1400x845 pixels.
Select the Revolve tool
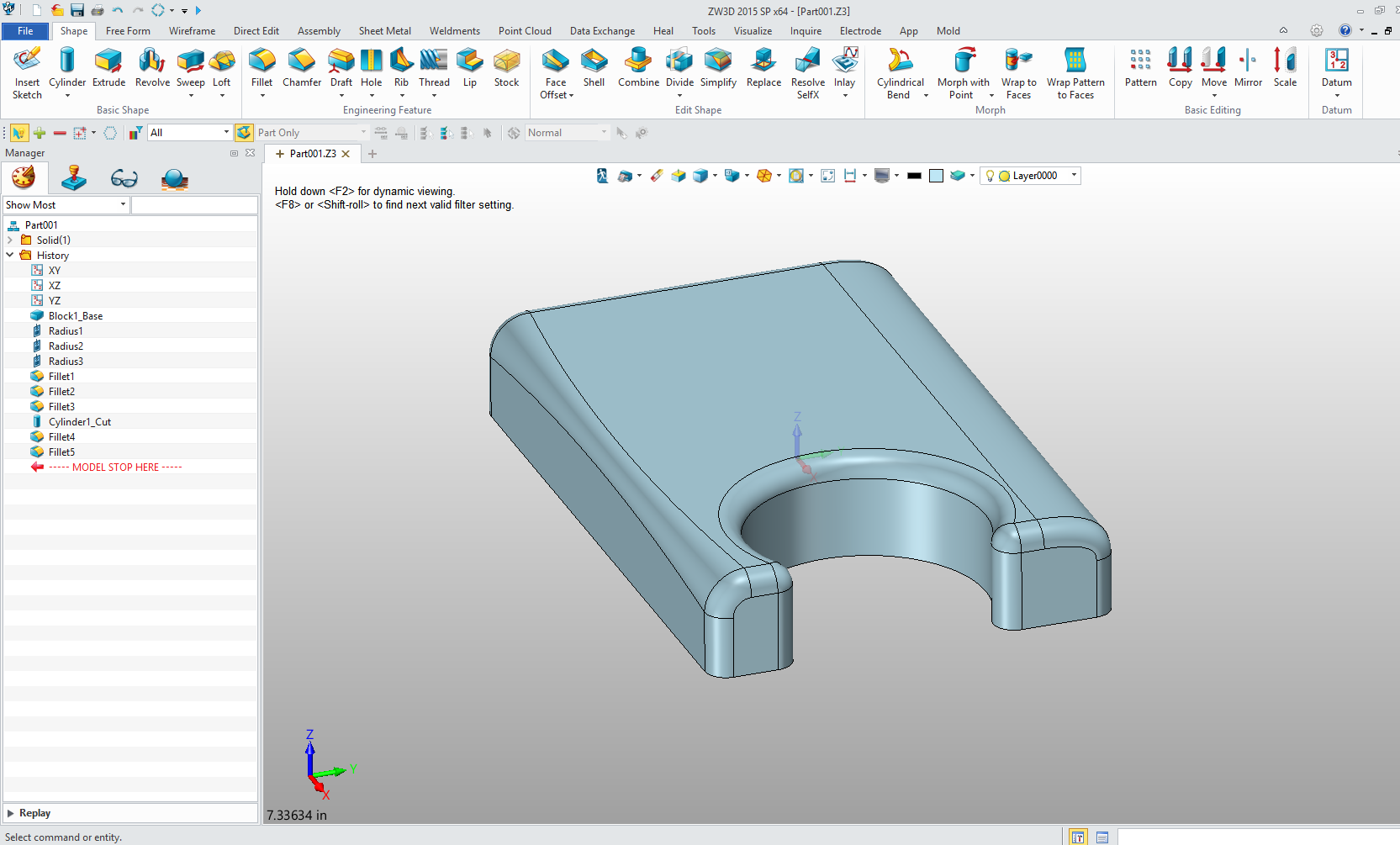tap(152, 67)
